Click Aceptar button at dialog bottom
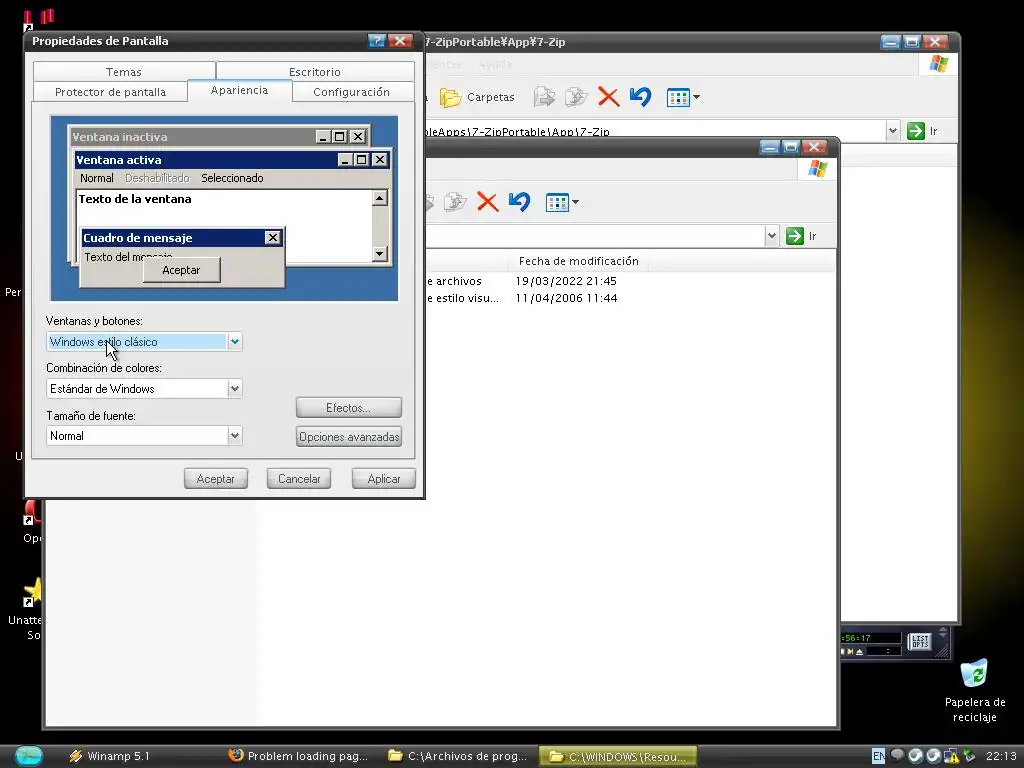The height and width of the screenshot is (768, 1024). pyautogui.click(x=216, y=479)
